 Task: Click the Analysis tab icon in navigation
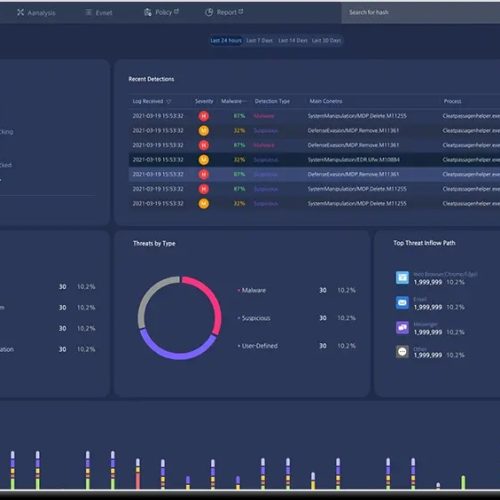pos(20,12)
